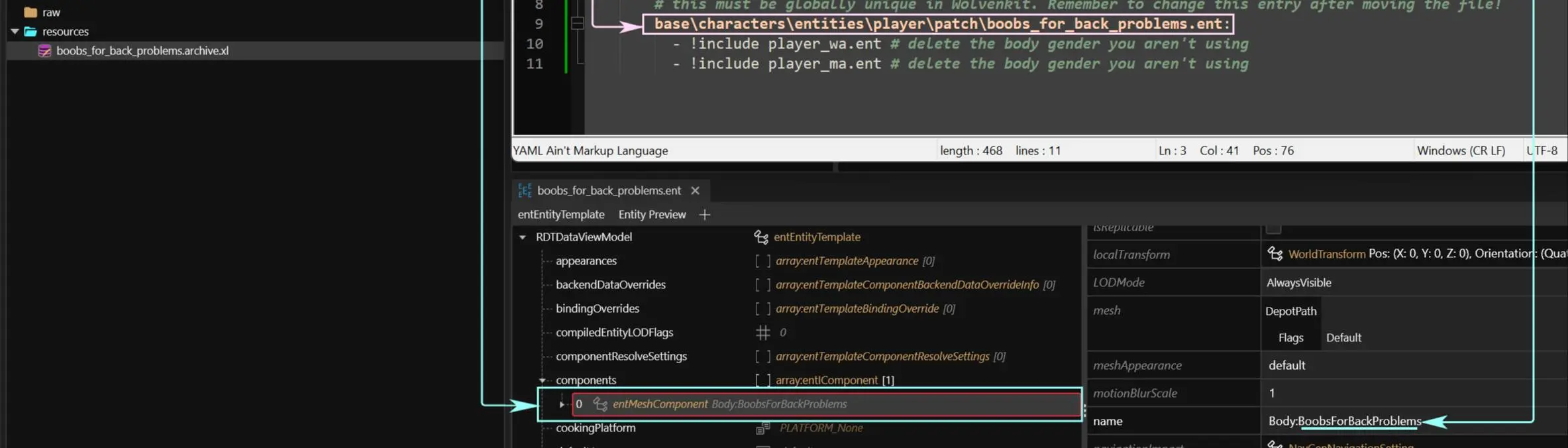Click WorldTransform icon in localTransform
The width and height of the screenshot is (1568, 448).
click(1275, 254)
